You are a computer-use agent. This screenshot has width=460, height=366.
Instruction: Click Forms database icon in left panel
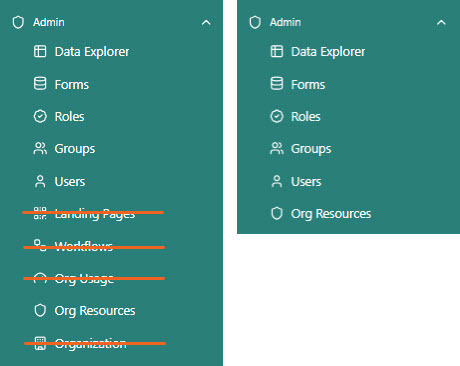click(40, 84)
